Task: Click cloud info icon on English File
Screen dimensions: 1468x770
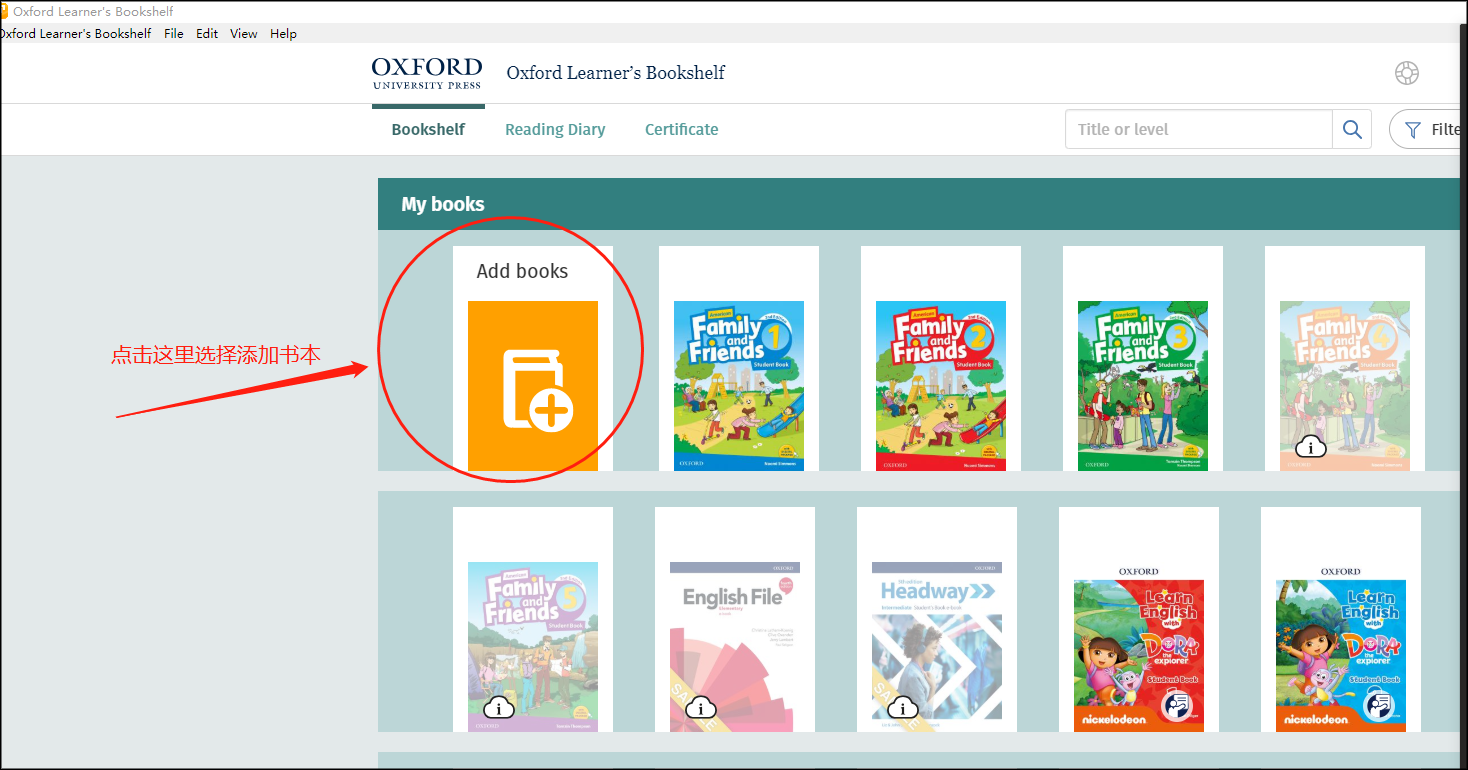Action: 701,708
